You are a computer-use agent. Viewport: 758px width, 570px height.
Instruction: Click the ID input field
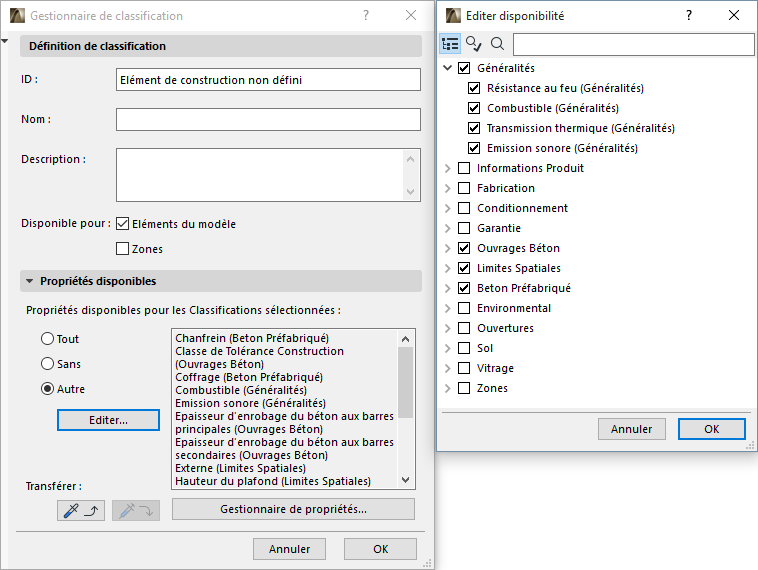pos(268,80)
